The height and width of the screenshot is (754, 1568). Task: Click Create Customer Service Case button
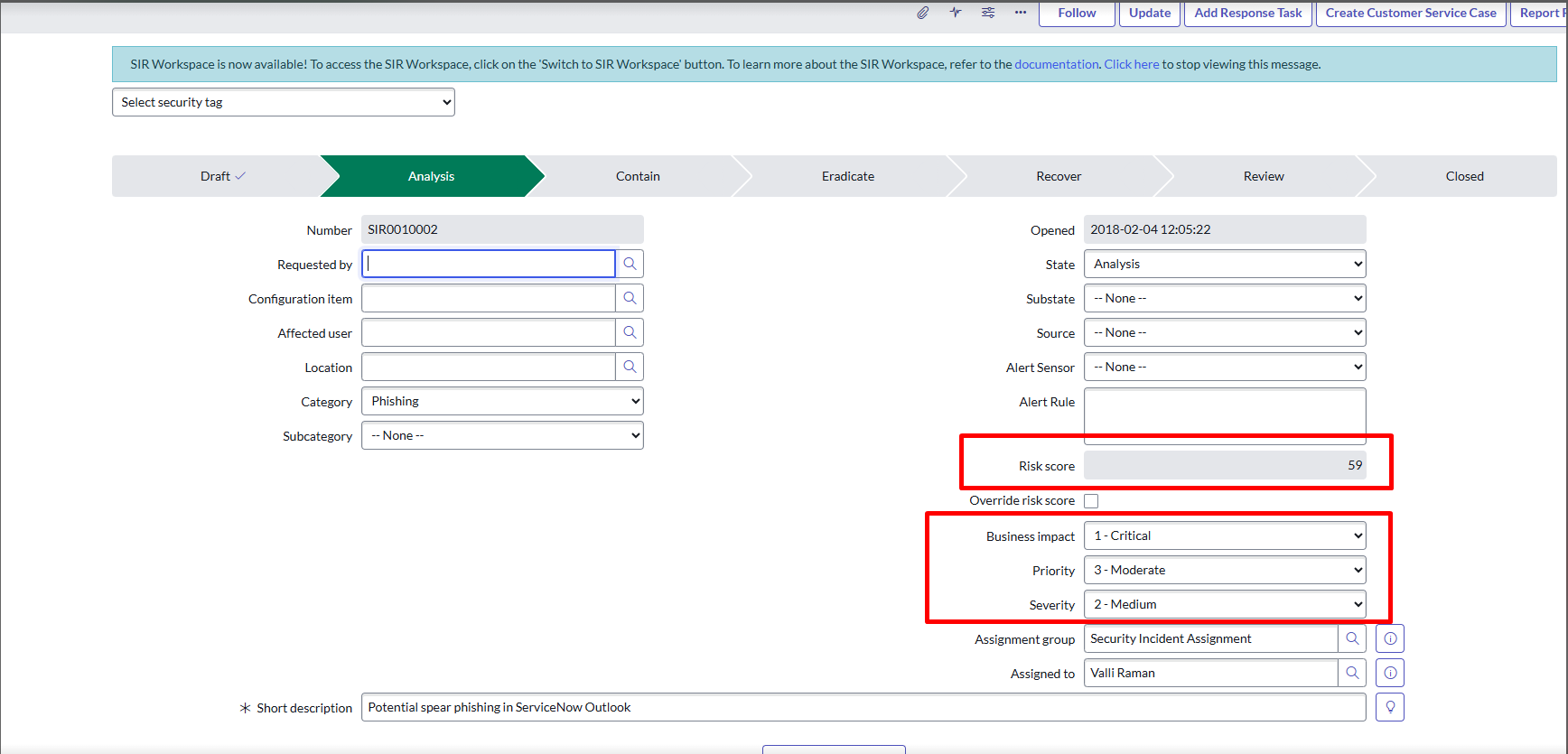tap(1411, 13)
